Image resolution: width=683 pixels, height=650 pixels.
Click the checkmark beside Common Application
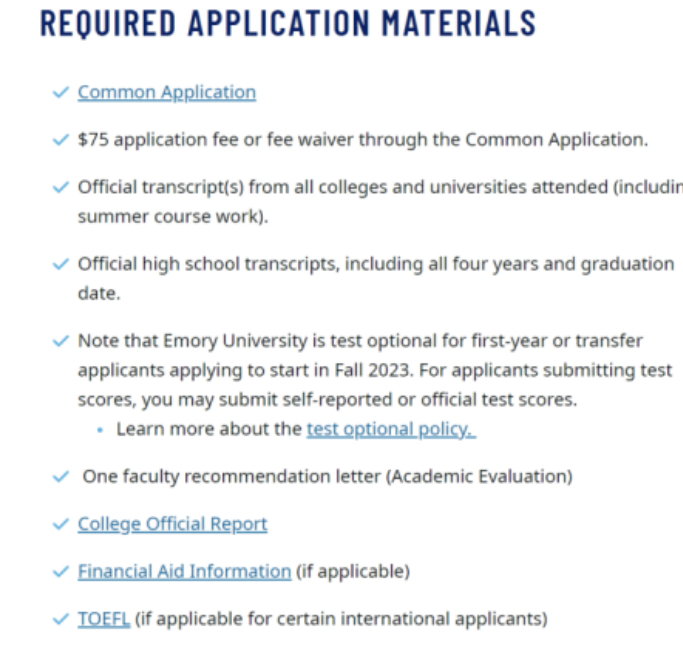(60, 93)
